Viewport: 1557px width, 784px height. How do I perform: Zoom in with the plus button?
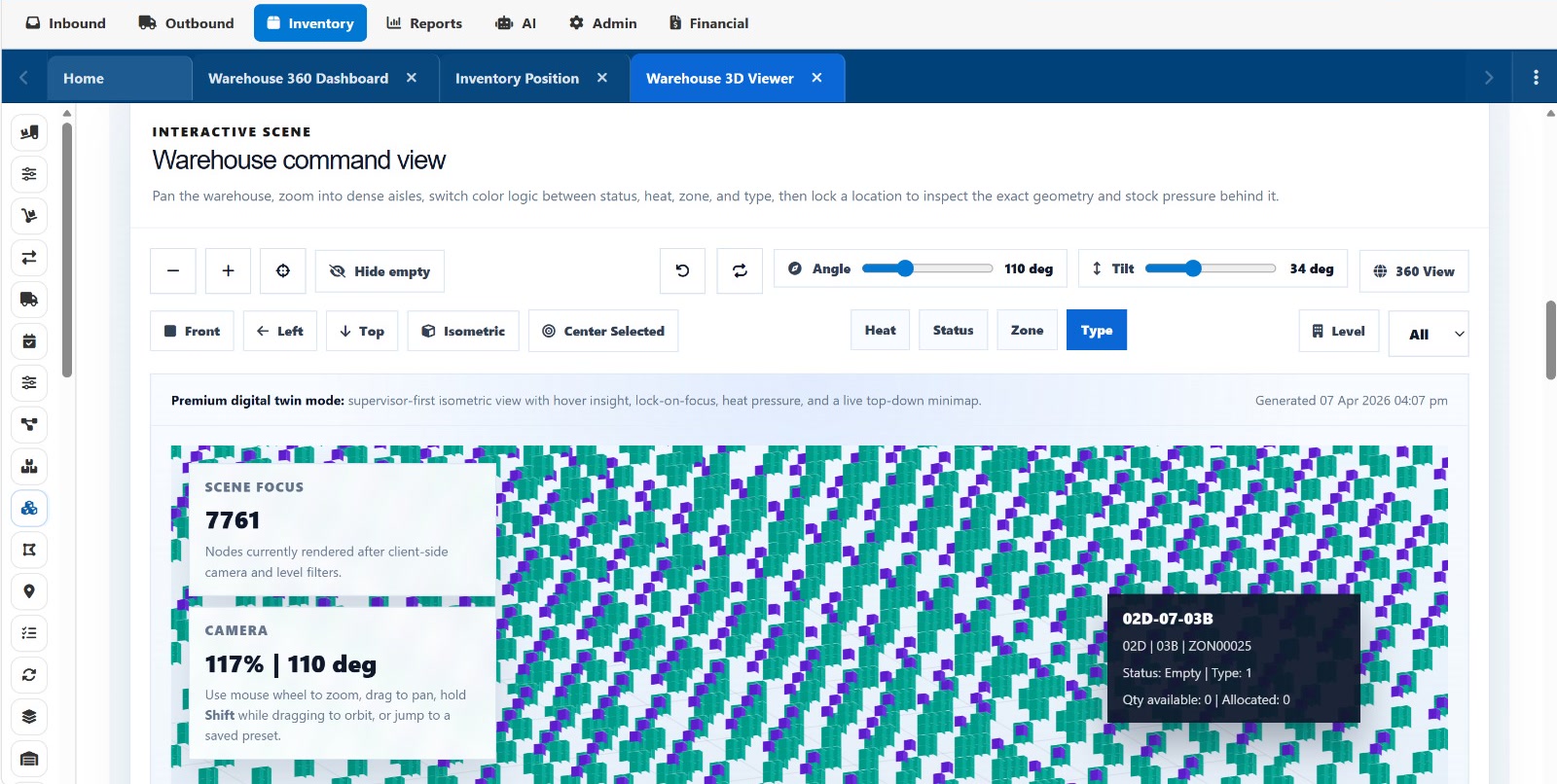coord(228,270)
